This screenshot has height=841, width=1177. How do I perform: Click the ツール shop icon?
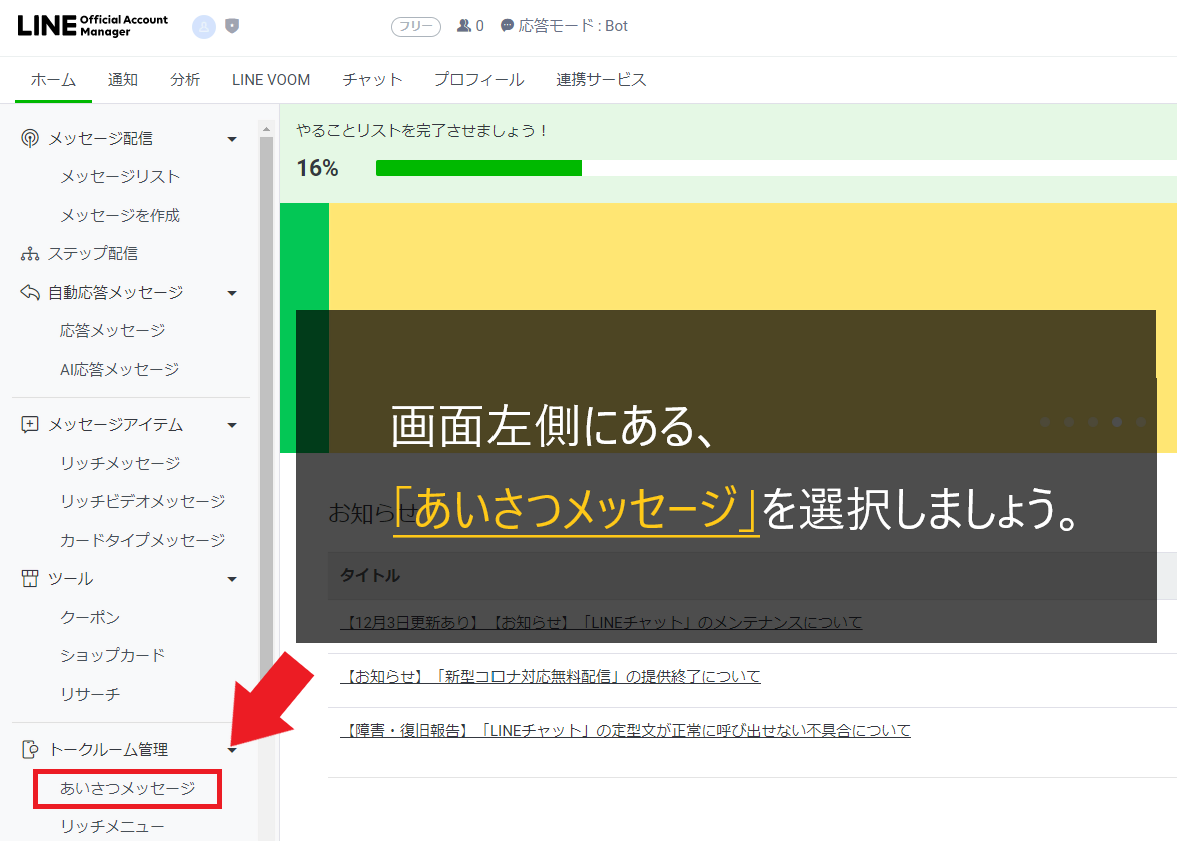[30, 579]
